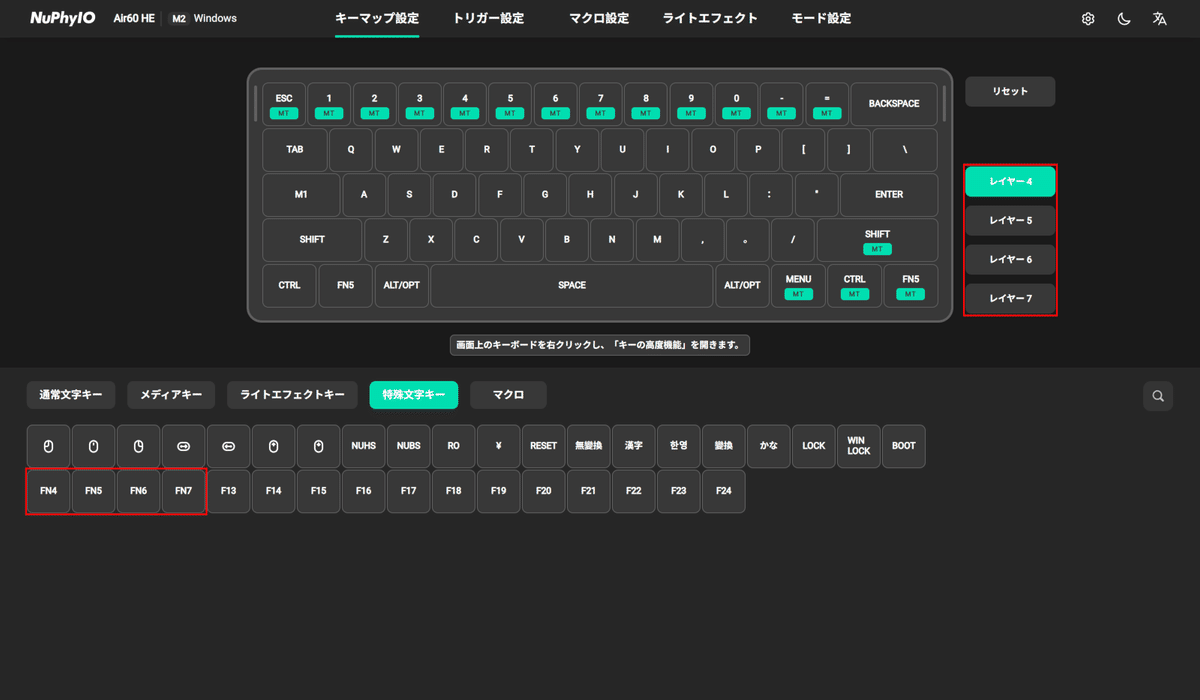Click the 変換 key in the palette
Screen dimensions: 1200x700
click(723, 446)
